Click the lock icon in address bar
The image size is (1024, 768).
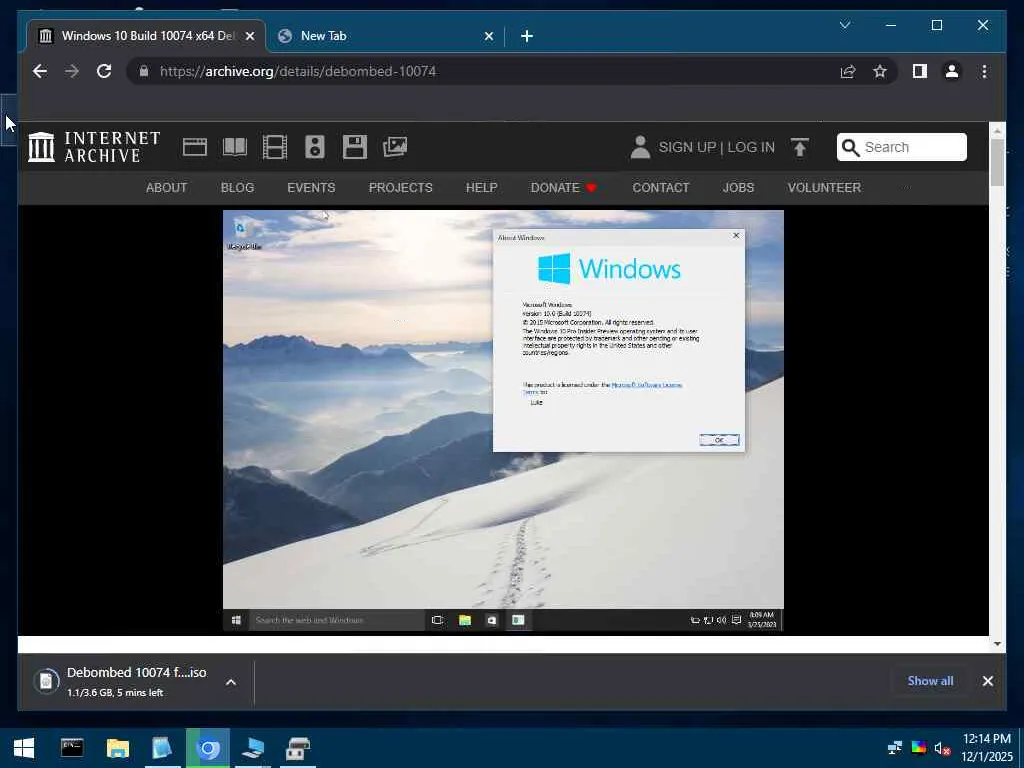[x=144, y=71]
